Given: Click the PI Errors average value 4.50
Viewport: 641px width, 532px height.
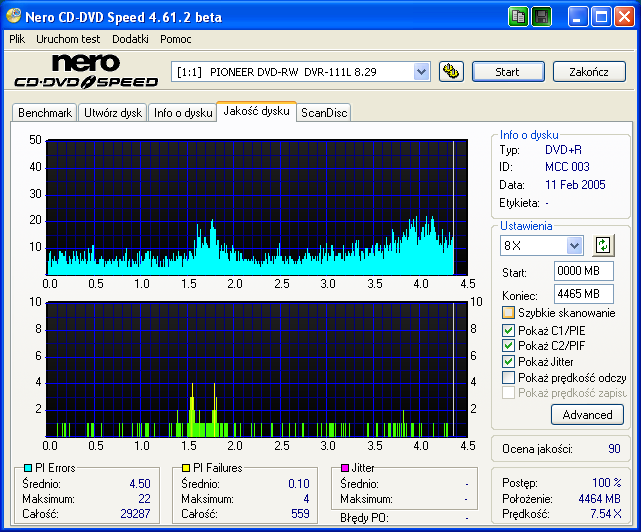Looking at the screenshot, I should pyautogui.click(x=140, y=484).
